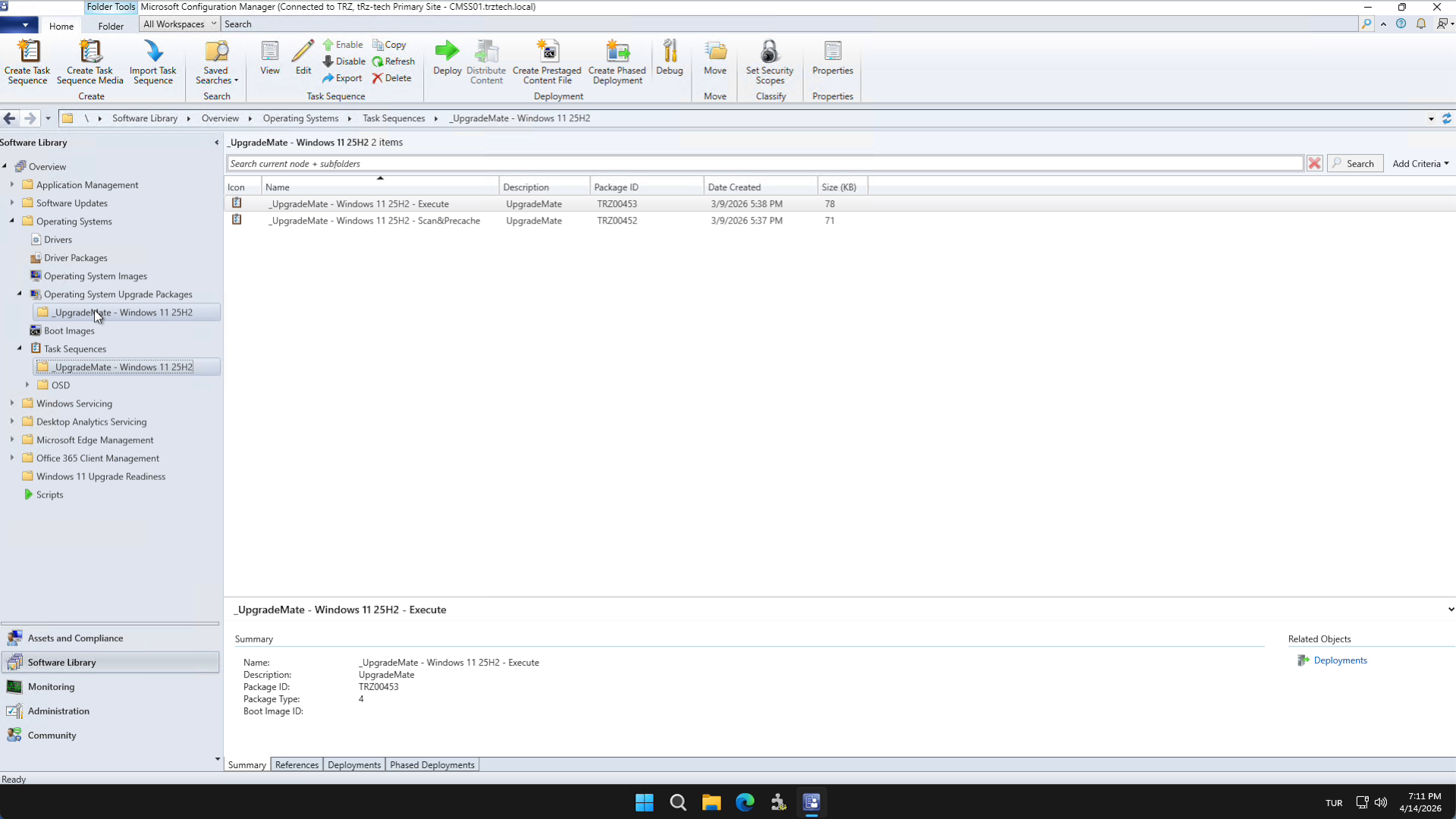Image resolution: width=1456 pixels, height=819 pixels.
Task: Enable the task sequence
Action: click(343, 45)
